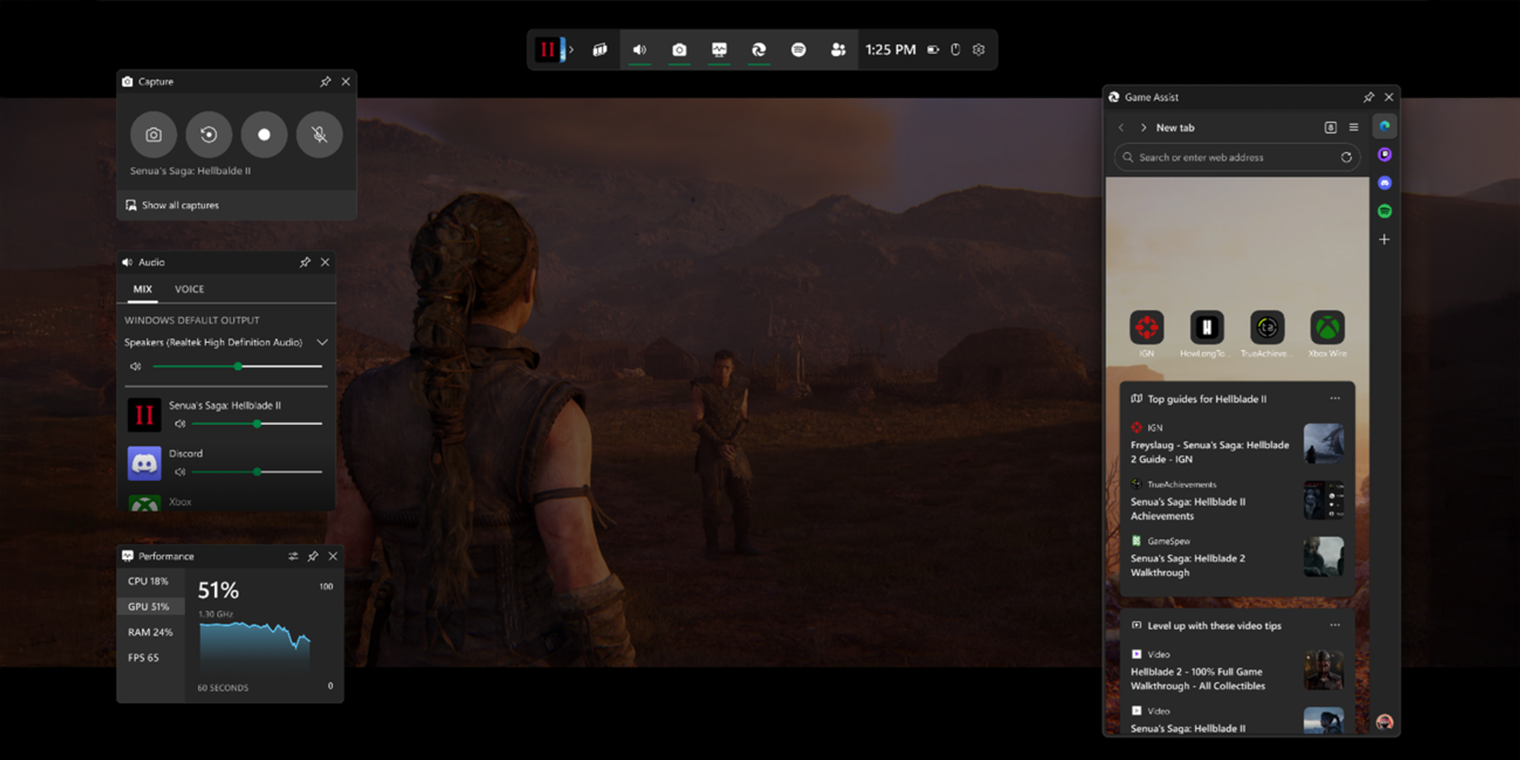This screenshot has width=1520, height=760.
Task: Show all captures
Action: coord(180,204)
